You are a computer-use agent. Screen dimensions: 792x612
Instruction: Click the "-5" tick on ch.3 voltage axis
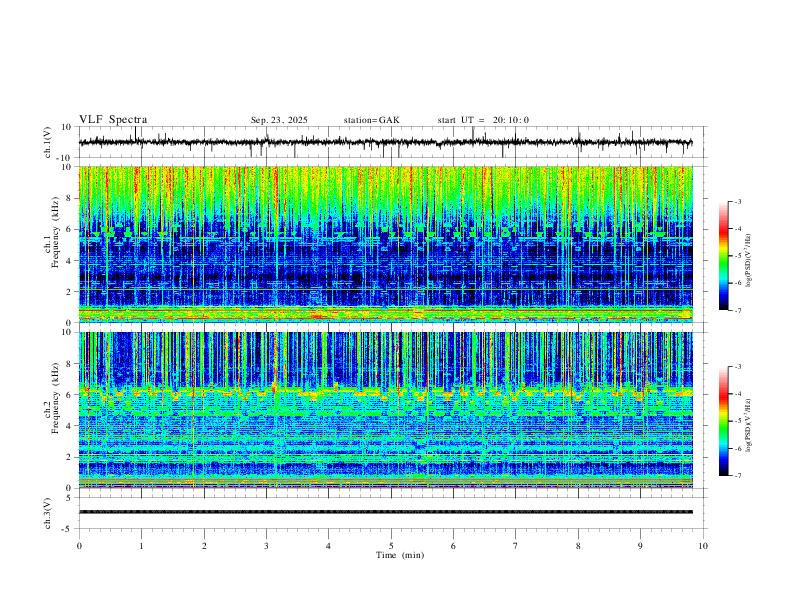68,529
